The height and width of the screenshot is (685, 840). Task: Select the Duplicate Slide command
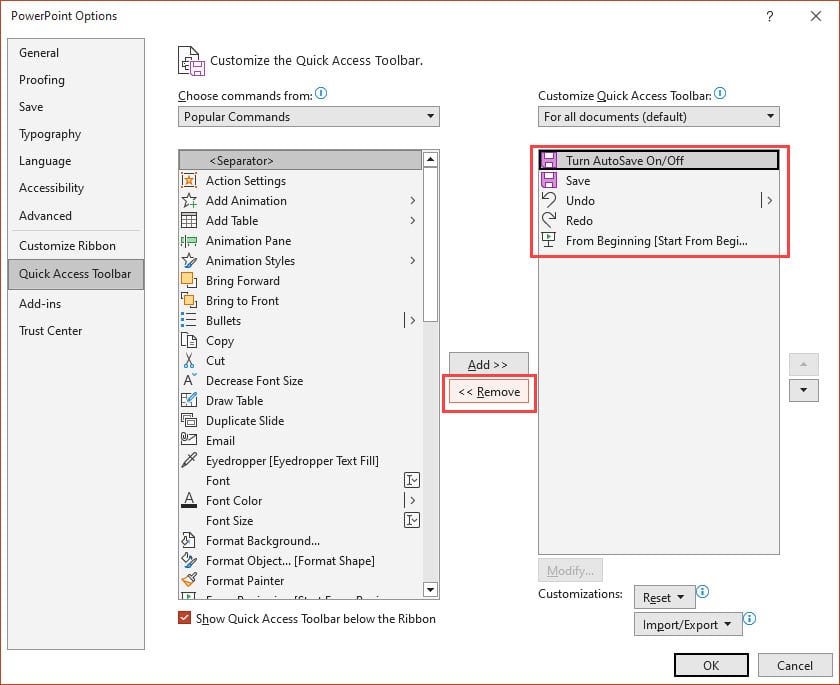(x=244, y=421)
